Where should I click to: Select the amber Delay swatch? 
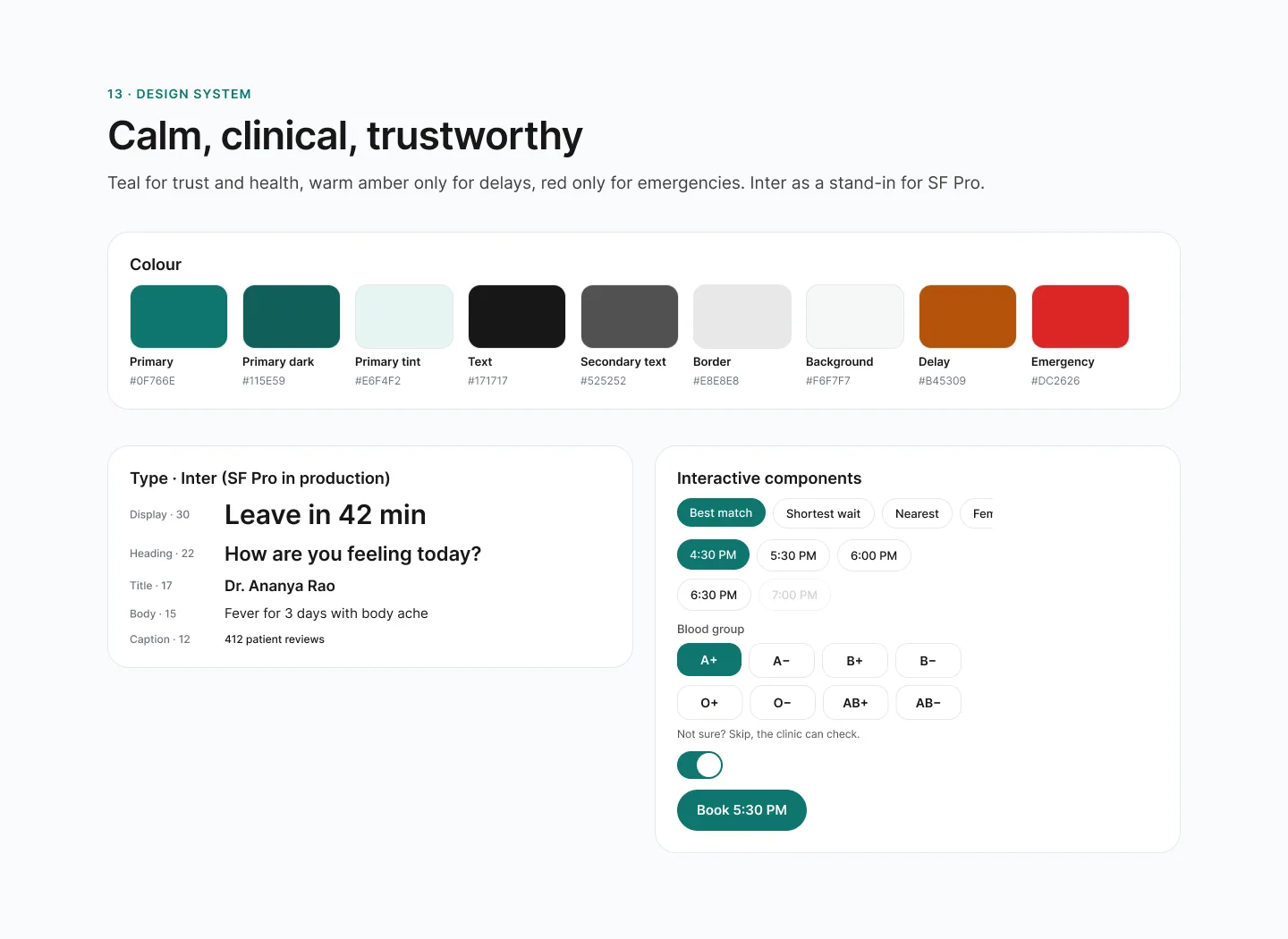(968, 317)
